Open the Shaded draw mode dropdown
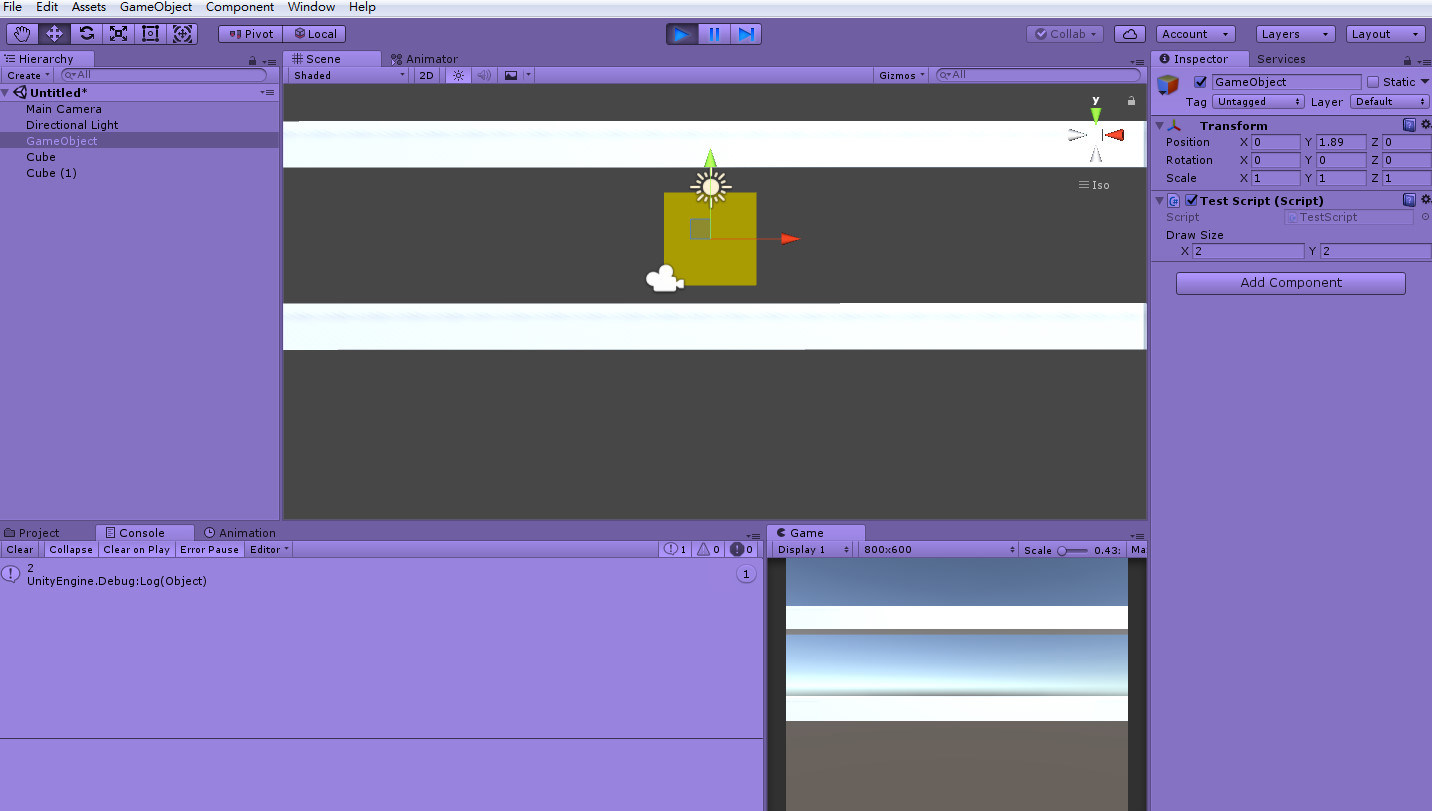Viewport: 1432px width, 811px height. click(347, 74)
